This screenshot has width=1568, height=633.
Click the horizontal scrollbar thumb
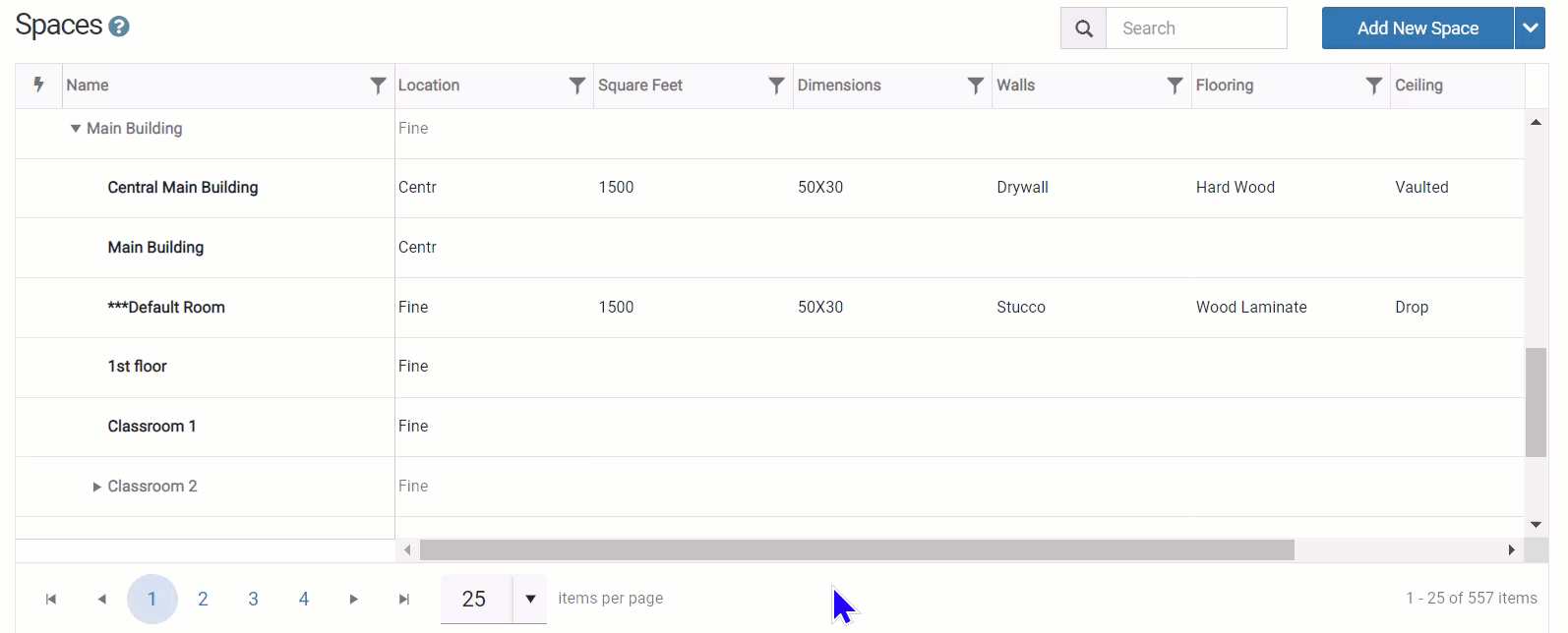pos(857,550)
